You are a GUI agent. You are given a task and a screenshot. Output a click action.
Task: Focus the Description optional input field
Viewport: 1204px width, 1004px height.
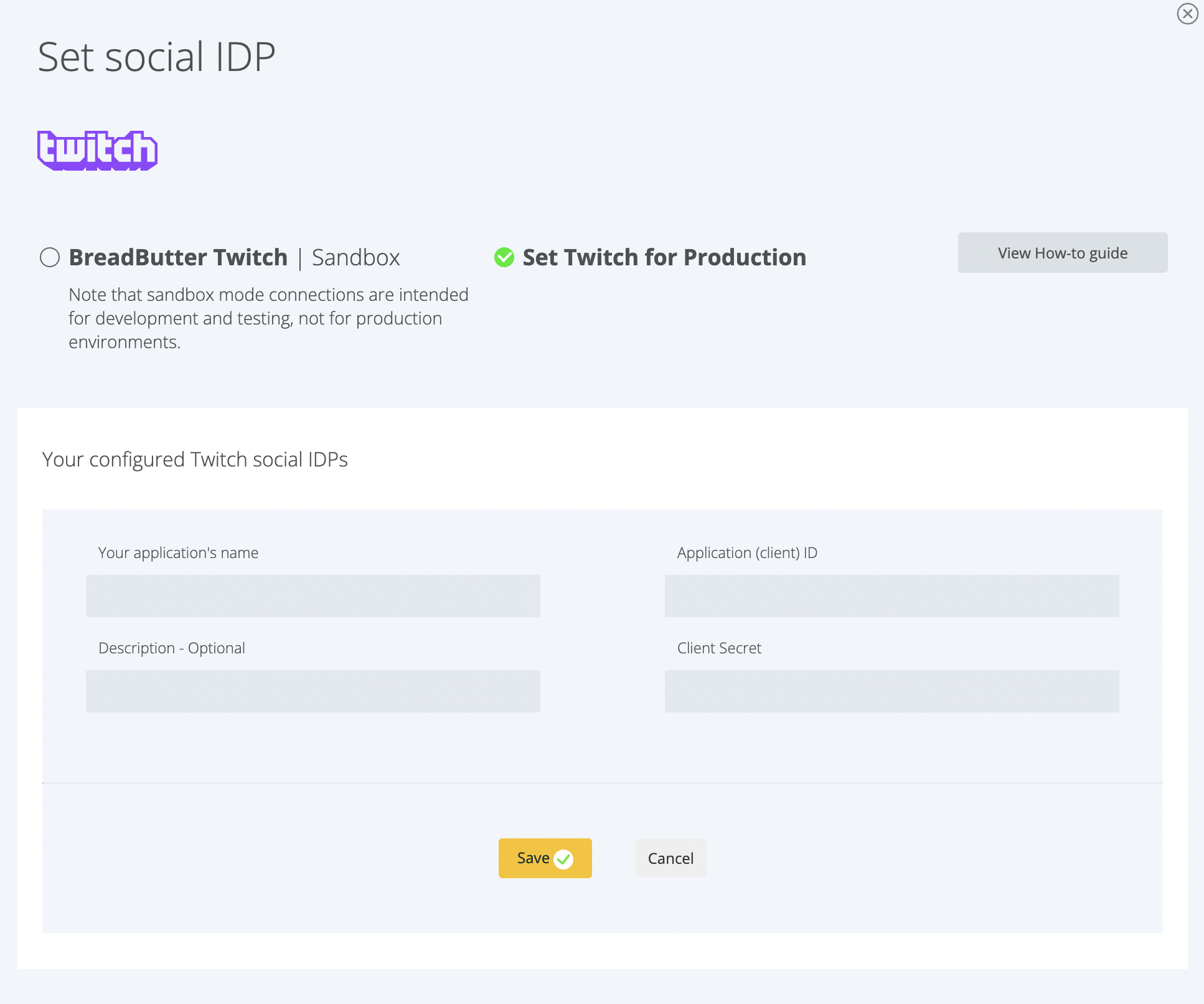pos(313,691)
